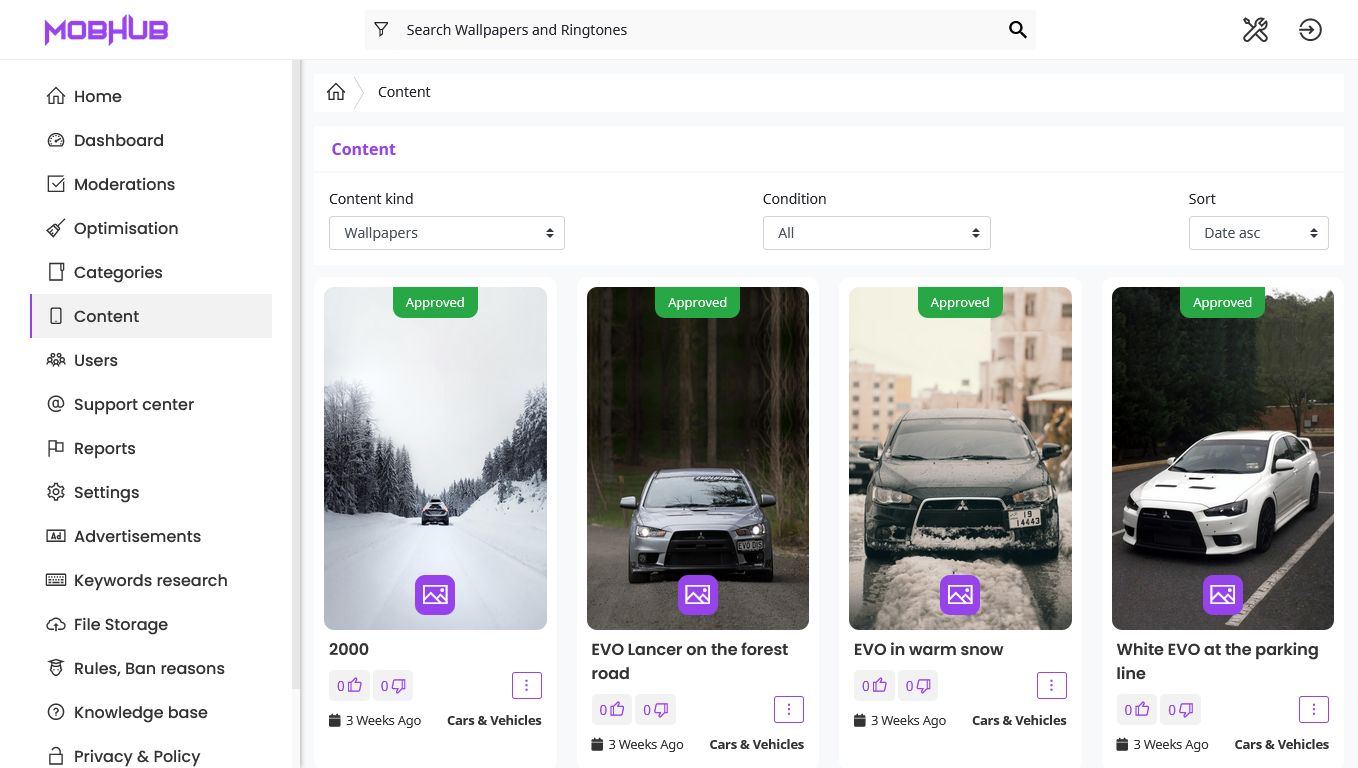1358x768 pixels.
Task: Like EVO Lancer on the forest road
Action: click(x=612, y=710)
